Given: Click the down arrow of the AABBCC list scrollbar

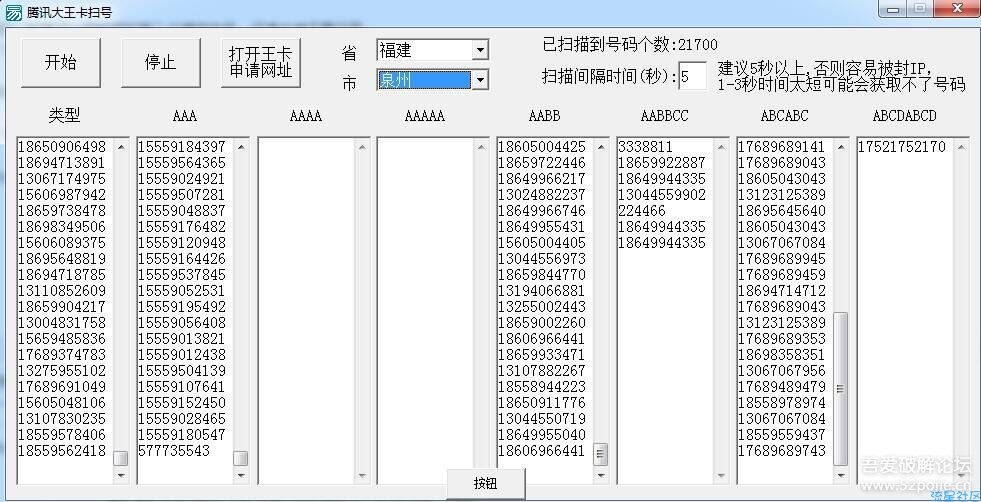Looking at the screenshot, I should (721, 475).
